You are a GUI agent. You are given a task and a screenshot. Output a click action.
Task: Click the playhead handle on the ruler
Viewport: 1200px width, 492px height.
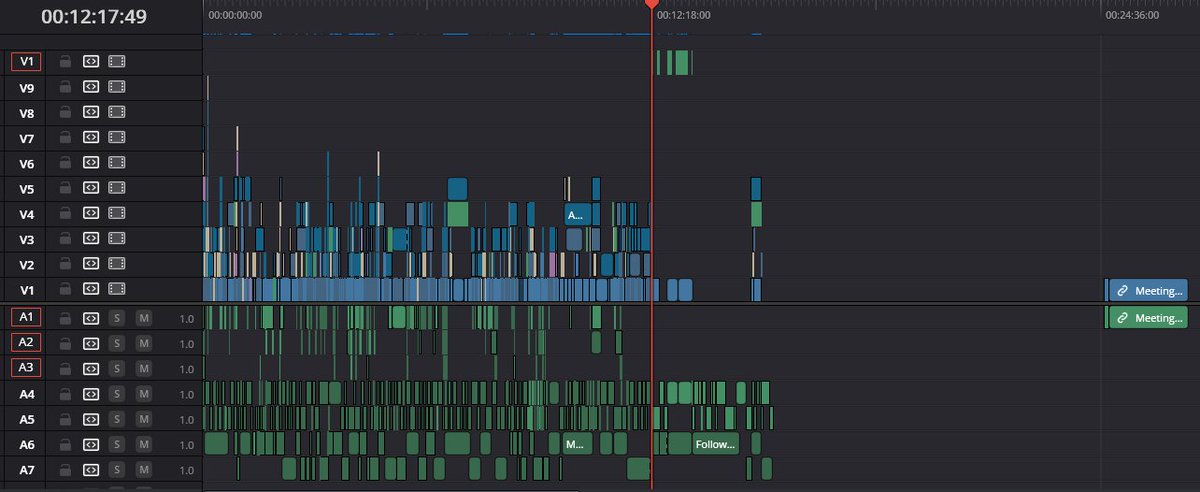coord(651,5)
